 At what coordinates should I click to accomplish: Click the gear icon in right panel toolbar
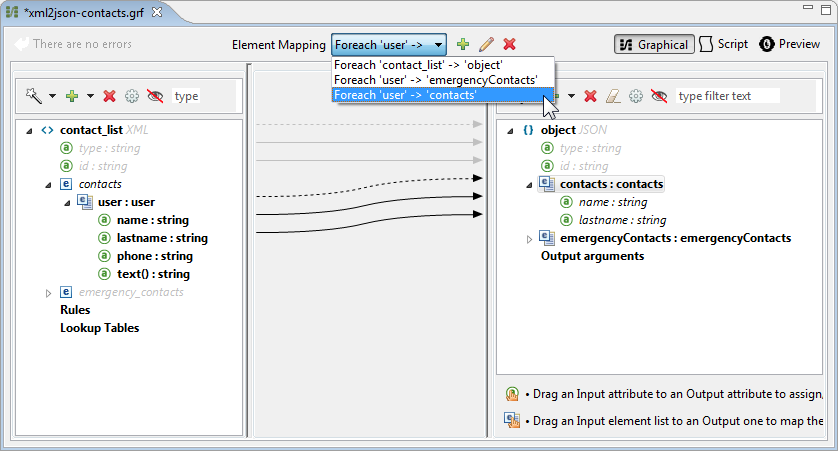click(636, 96)
